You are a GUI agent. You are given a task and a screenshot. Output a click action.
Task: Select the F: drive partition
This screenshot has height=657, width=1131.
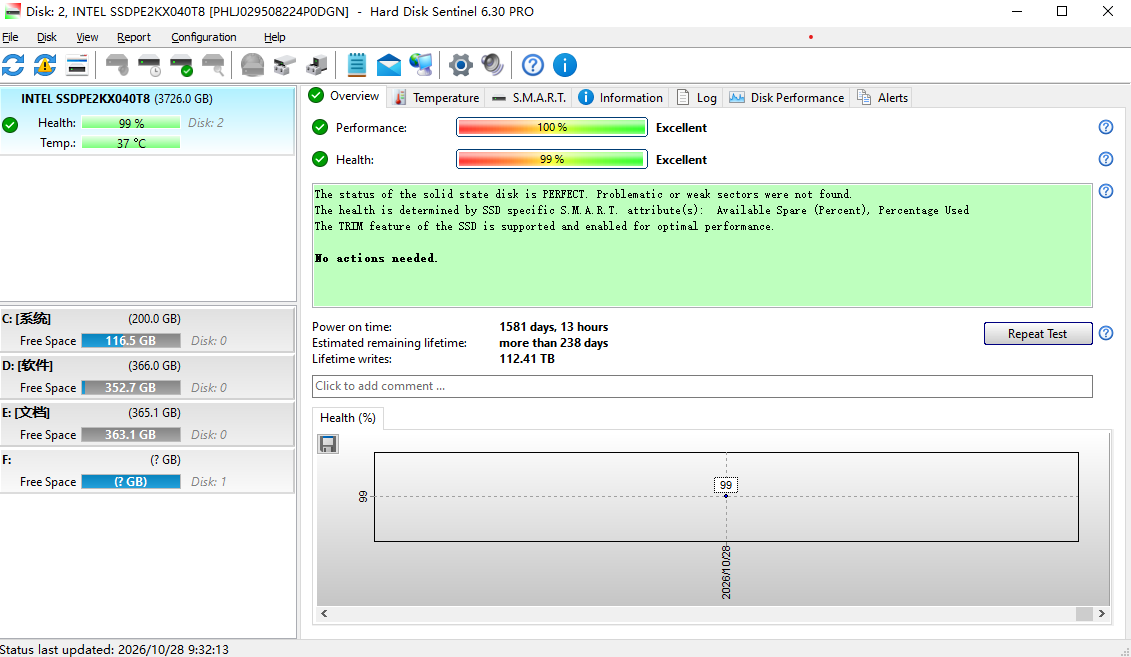[x=147, y=471]
